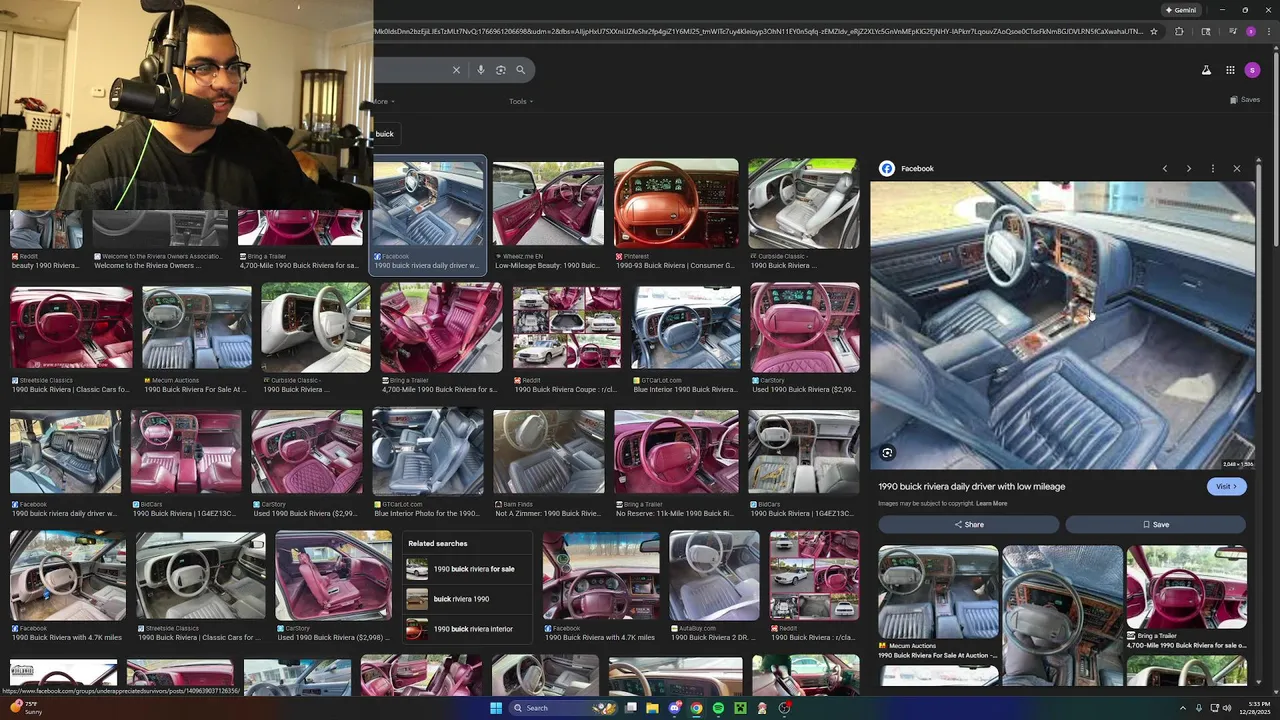The height and width of the screenshot is (720, 1280).
Task: Open the Gemini button in Chrome
Action: (1181, 10)
